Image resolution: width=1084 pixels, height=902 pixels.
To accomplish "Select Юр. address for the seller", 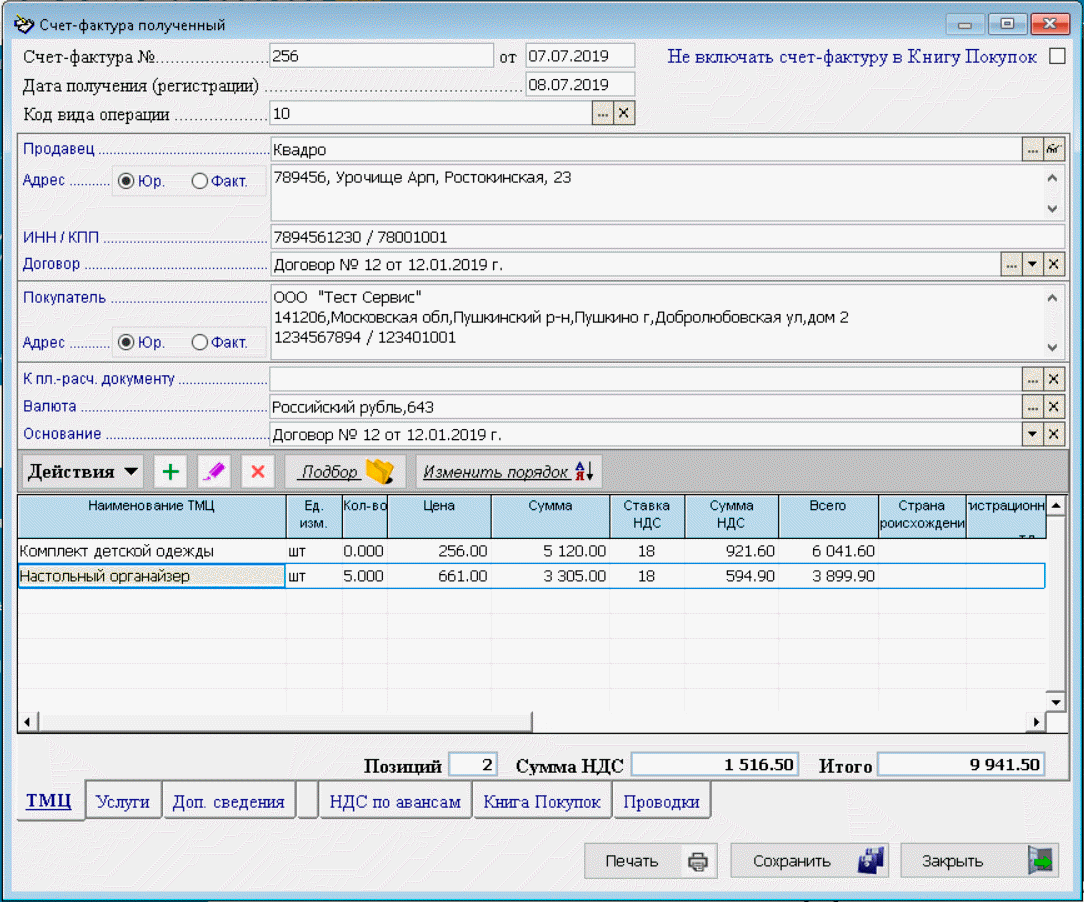I will tap(126, 181).
